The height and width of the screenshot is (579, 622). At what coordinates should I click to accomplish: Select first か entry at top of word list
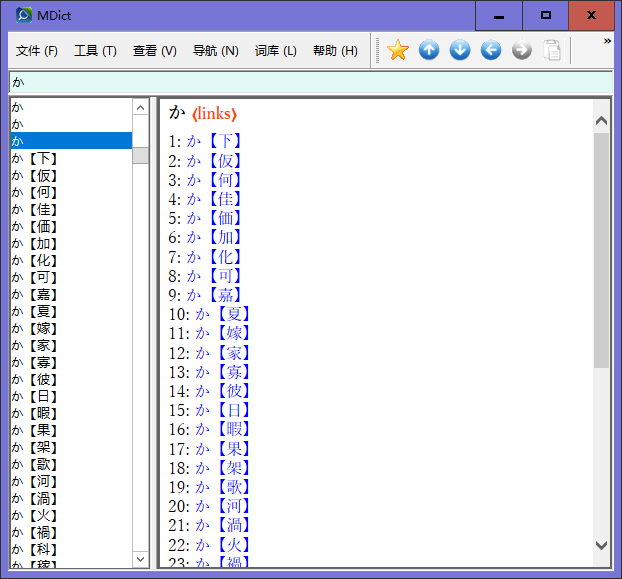point(71,107)
